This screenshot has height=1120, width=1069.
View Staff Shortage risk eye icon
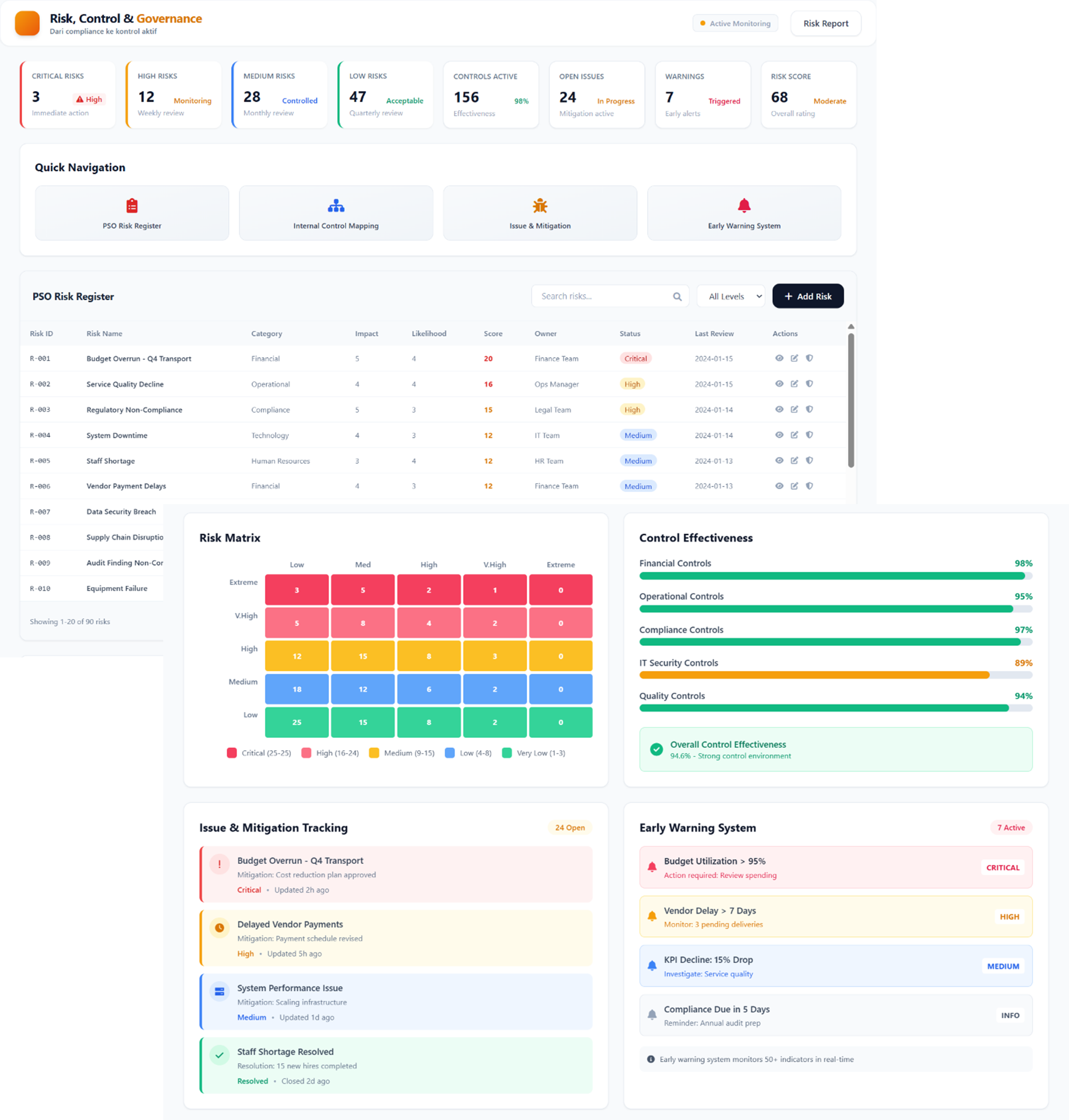[x=779, y=461]
